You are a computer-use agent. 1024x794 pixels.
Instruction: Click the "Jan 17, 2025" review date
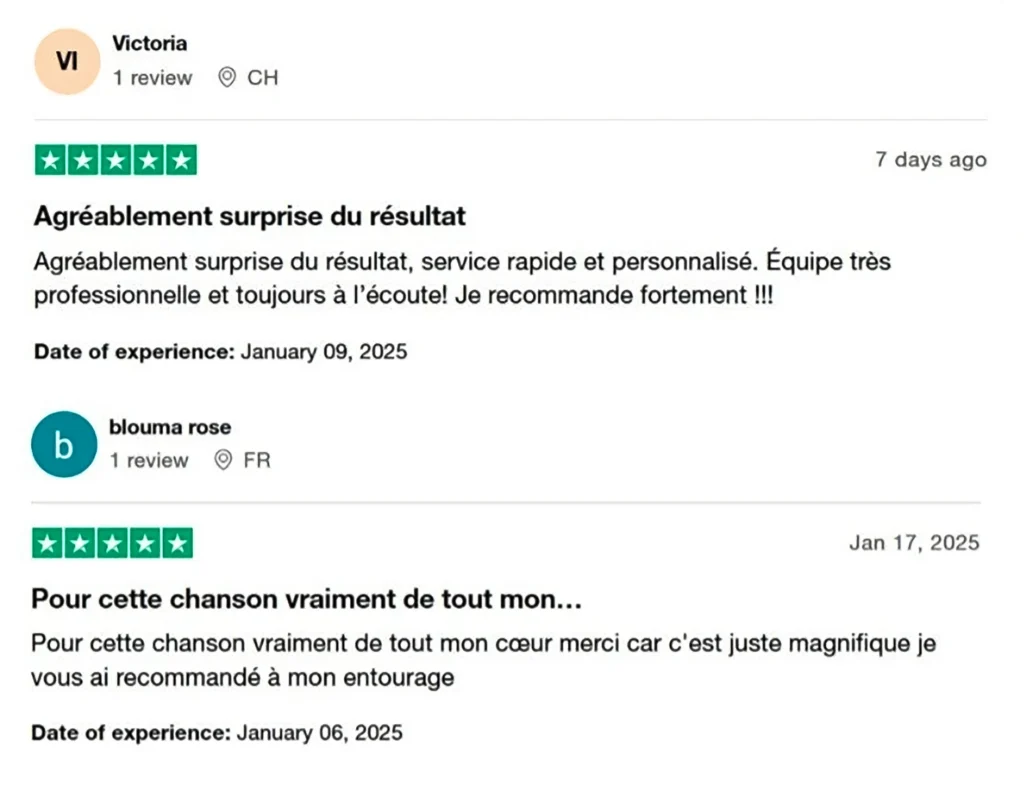click(x=914, y=543)
